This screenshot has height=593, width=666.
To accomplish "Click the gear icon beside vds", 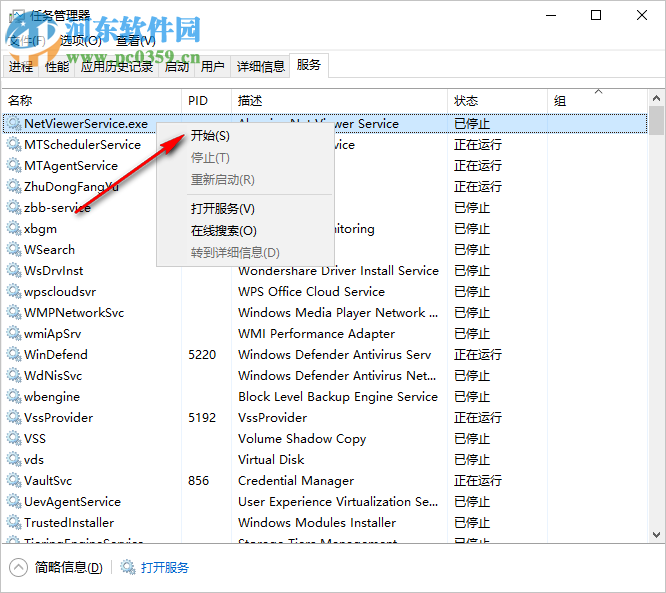I will click(x=14, y=460).
